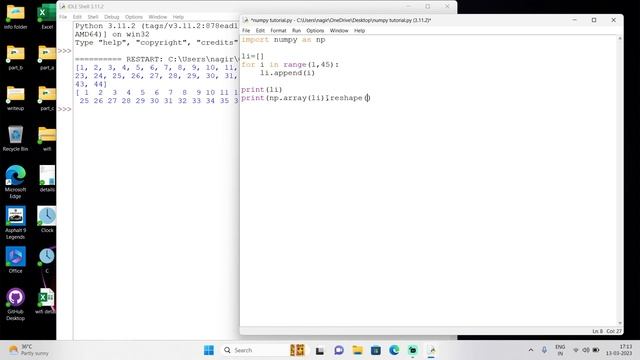Screen dimensions: 640x360
Task: Open Edge browser from taskbar
Action: [394, 350]
